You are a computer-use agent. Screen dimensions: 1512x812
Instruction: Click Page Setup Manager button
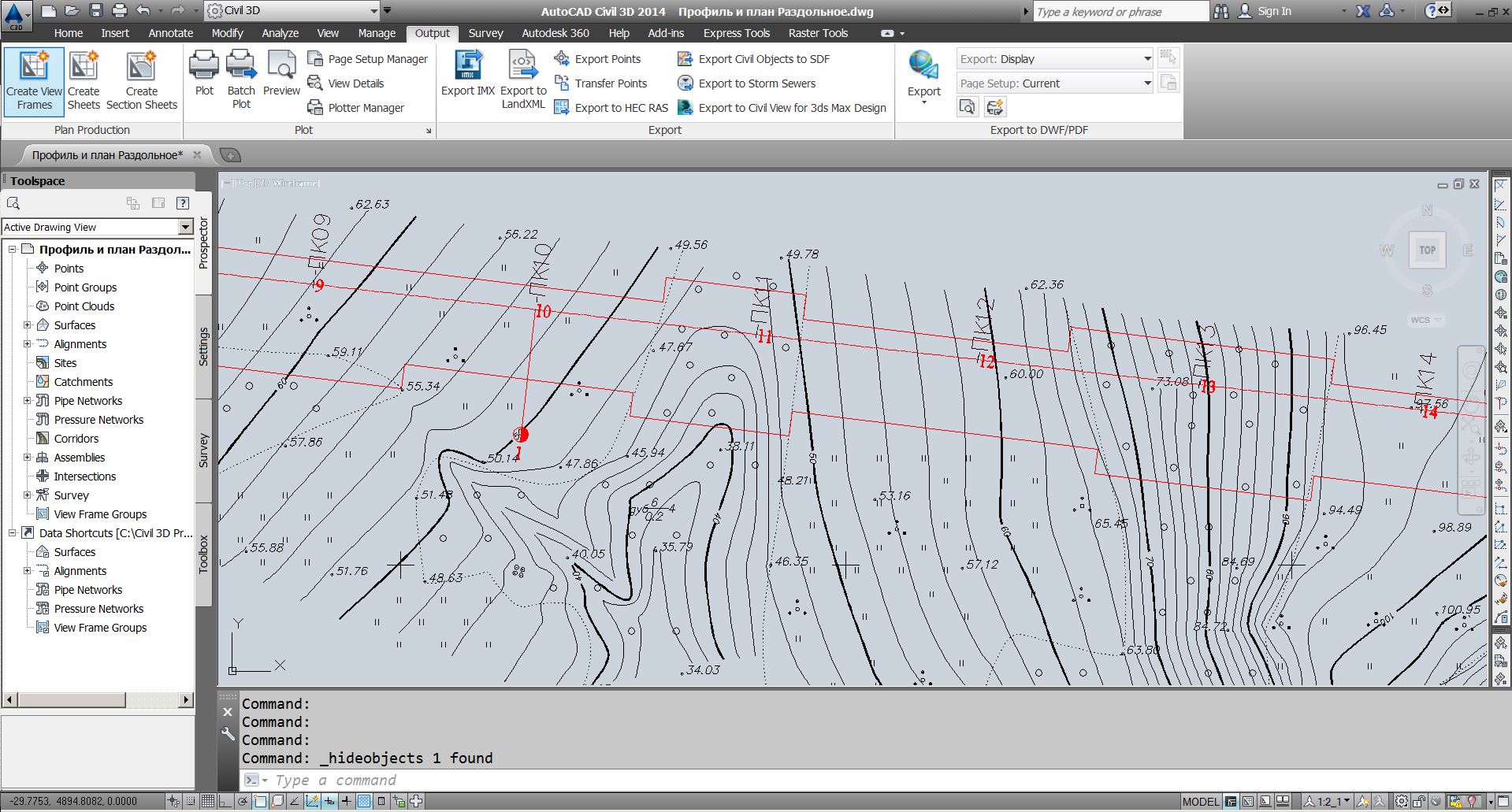368,59
